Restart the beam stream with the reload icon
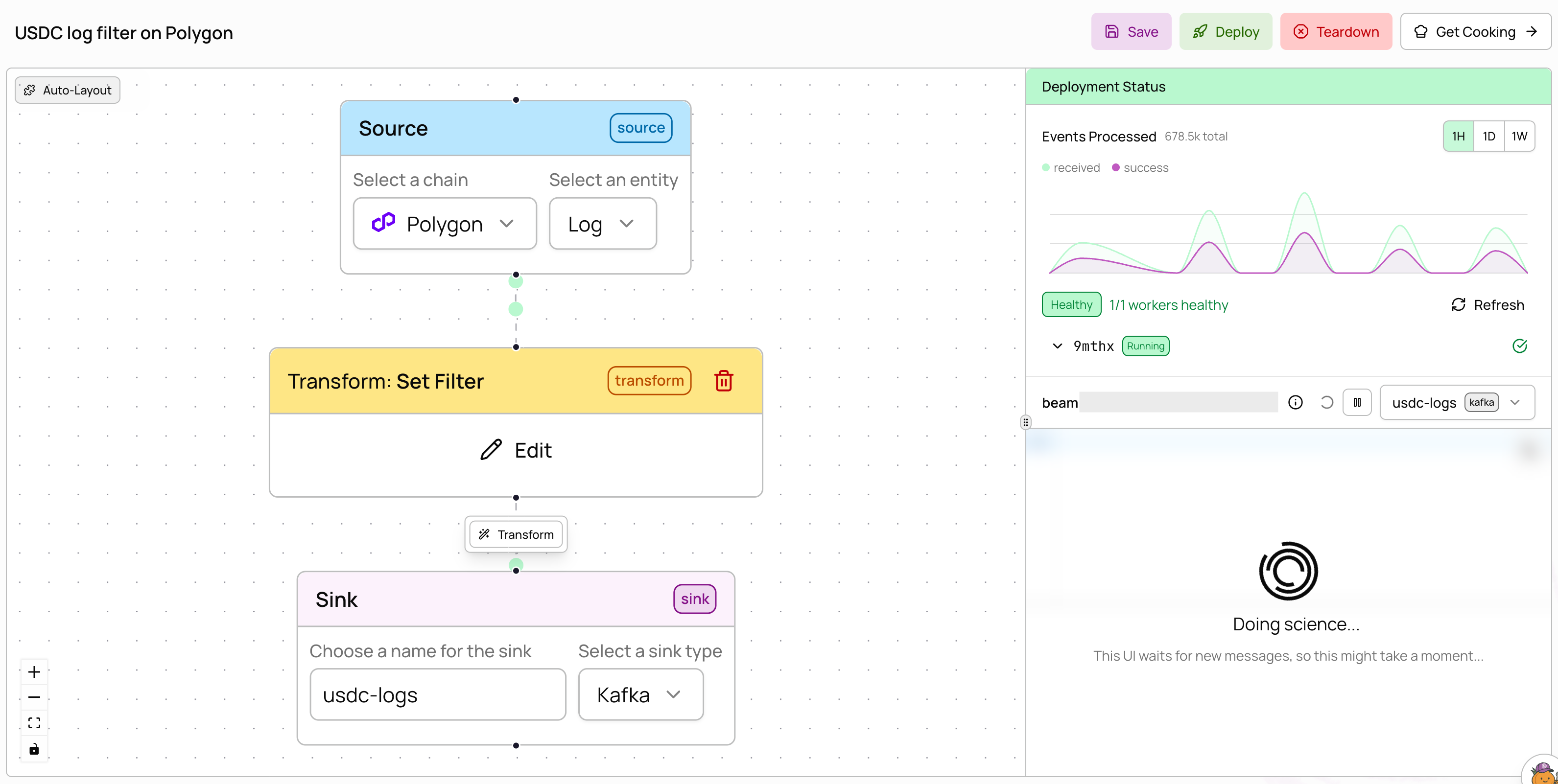 coord(1326,402)
